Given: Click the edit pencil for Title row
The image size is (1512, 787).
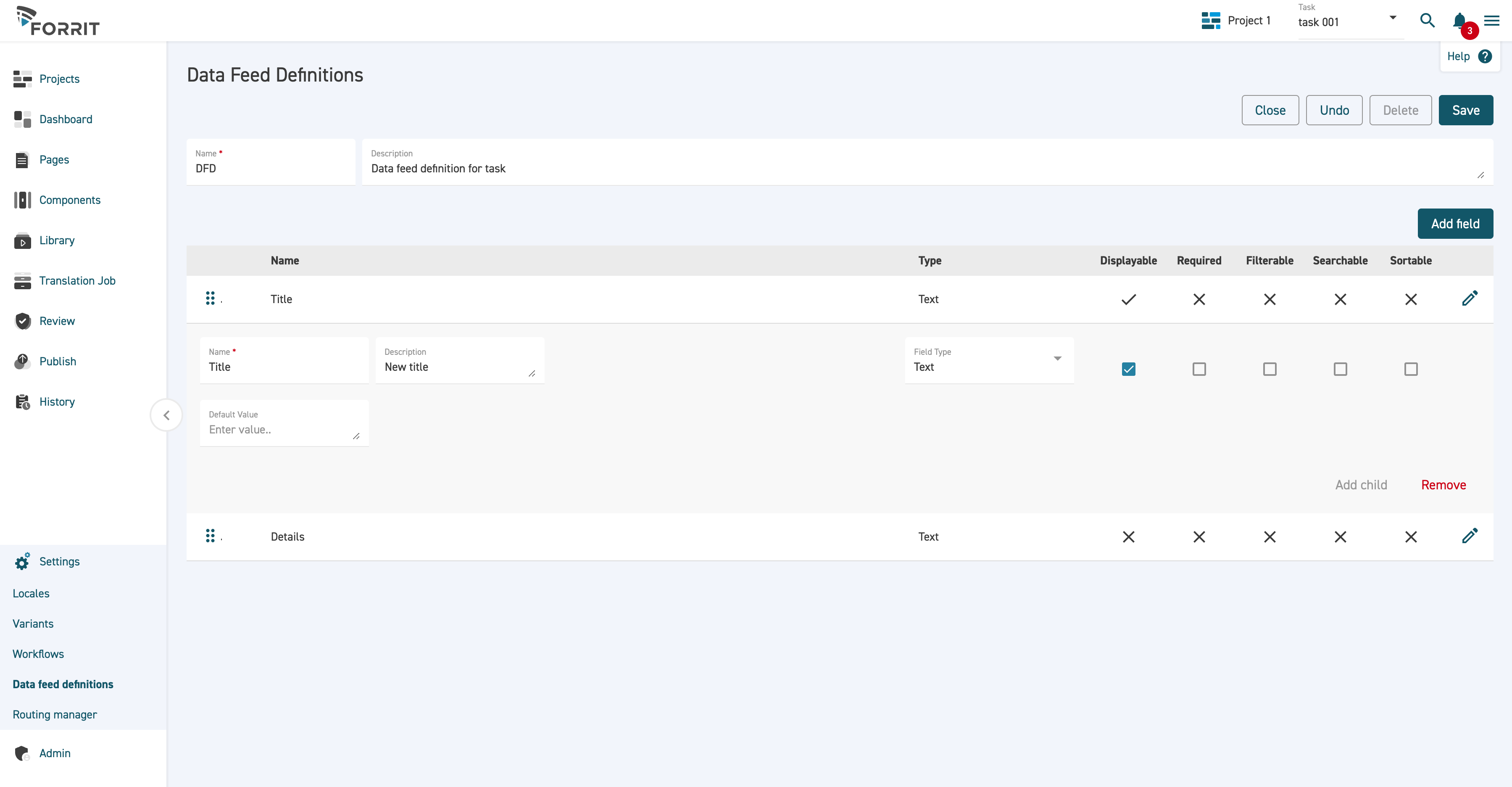Looking at the screenshot, I should pyautogui.click(x=1469, y=299).
